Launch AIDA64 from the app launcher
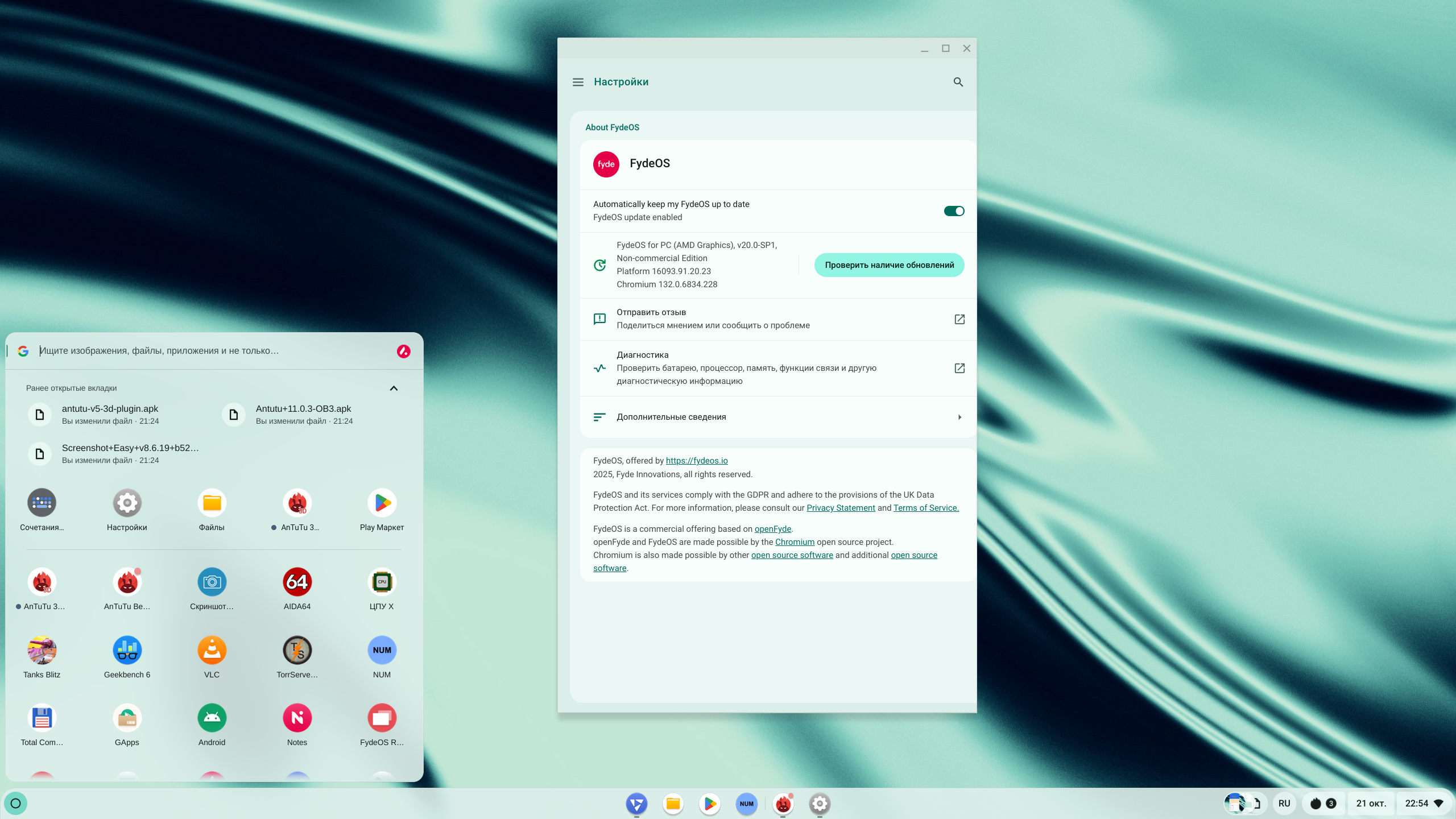Image resolution: width=1456 pixels, height=819 pixels. pyautogui.click(x=297, y=582)
